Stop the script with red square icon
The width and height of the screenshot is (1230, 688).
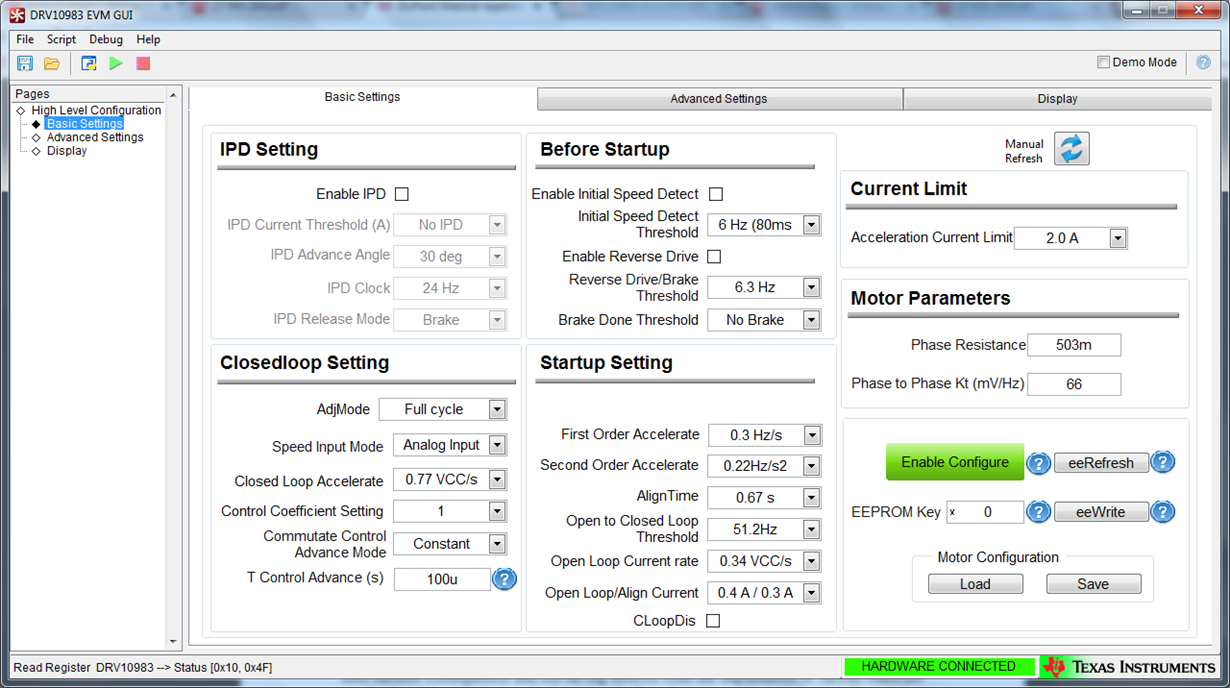pyautogui.click(x=143, y=63)
